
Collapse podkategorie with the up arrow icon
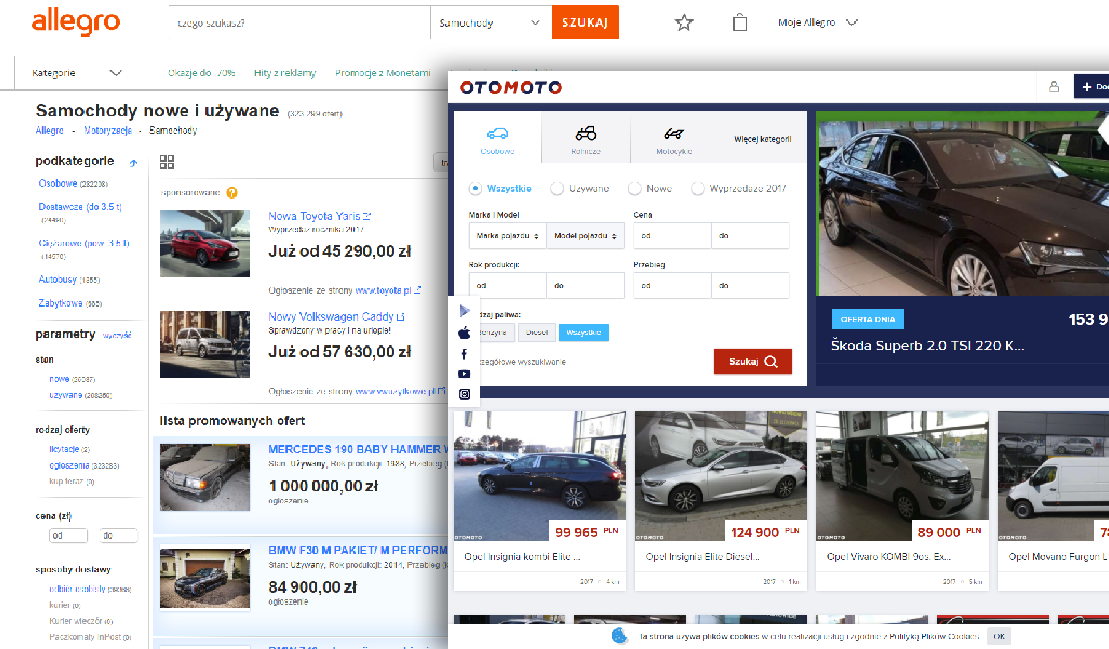(133, 163)
